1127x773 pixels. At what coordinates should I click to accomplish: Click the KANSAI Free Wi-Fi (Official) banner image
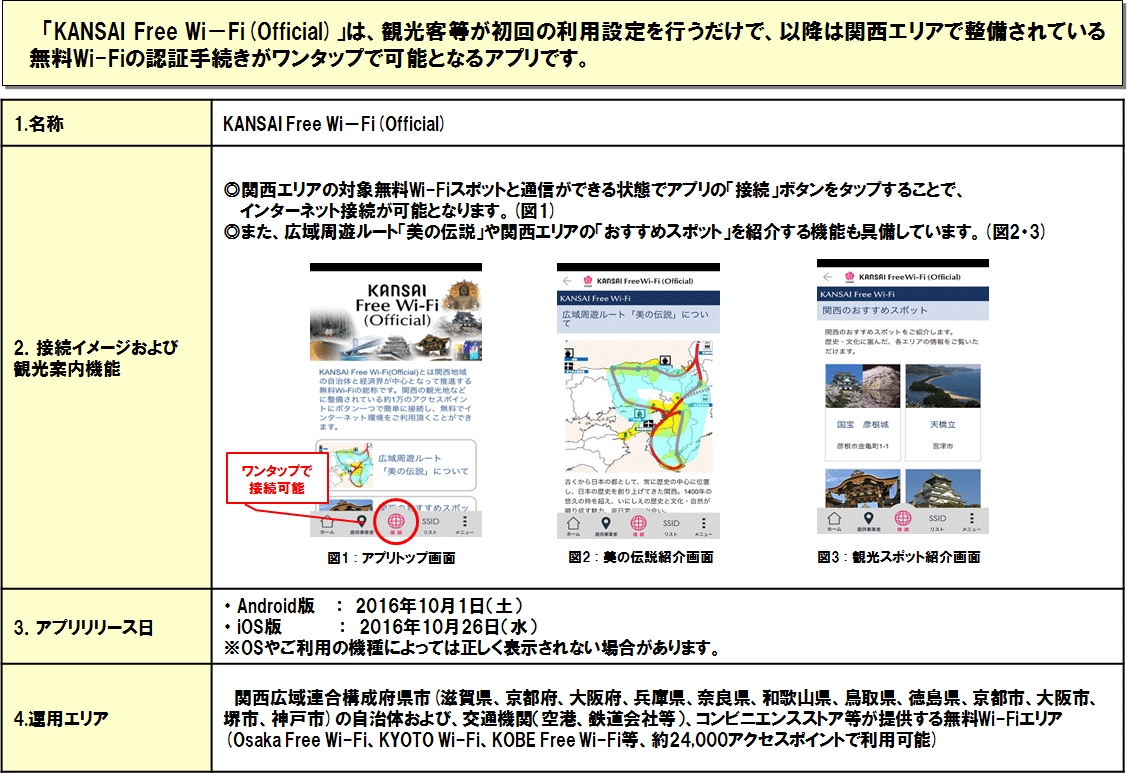click(396, 317)
